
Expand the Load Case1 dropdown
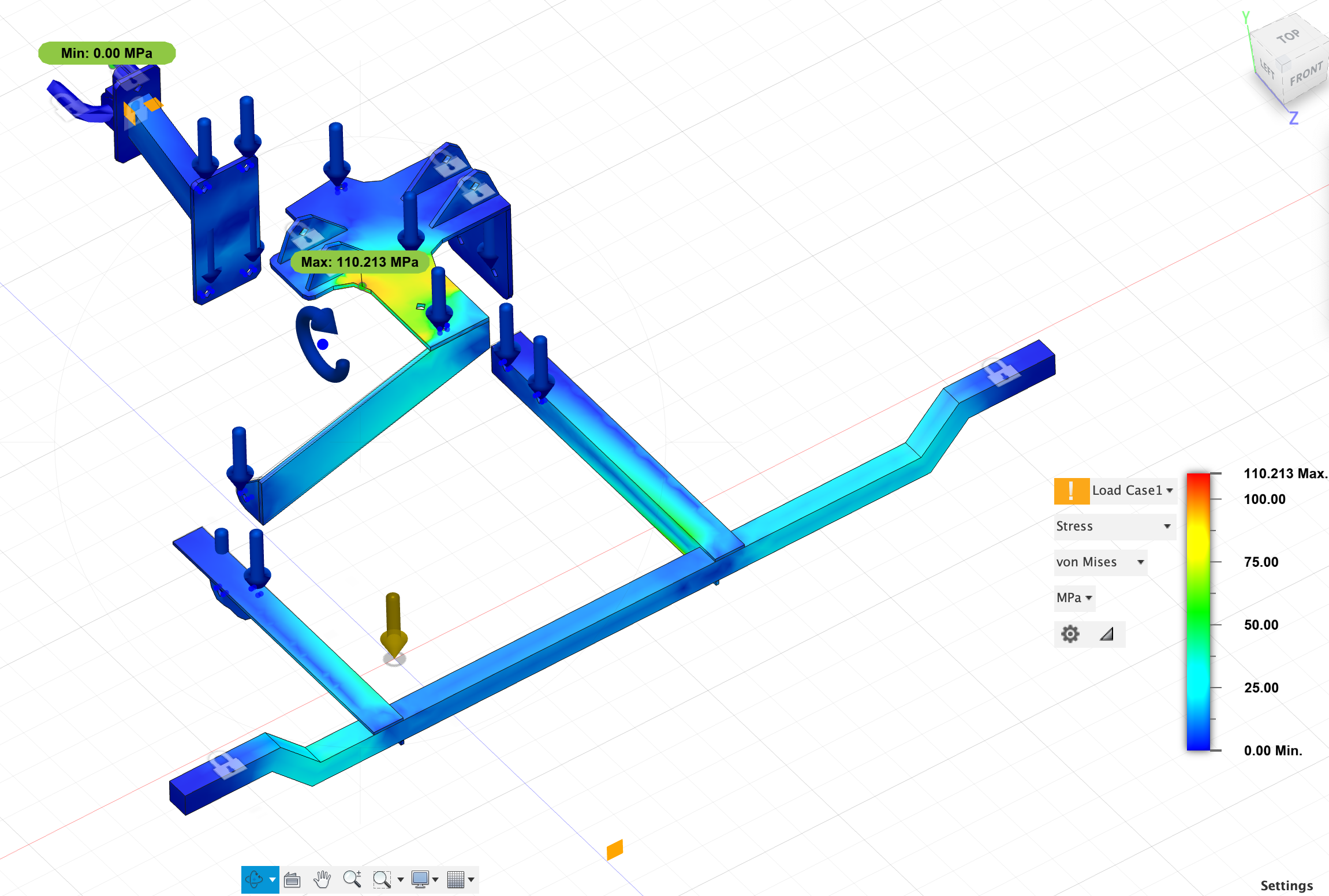1133,491
